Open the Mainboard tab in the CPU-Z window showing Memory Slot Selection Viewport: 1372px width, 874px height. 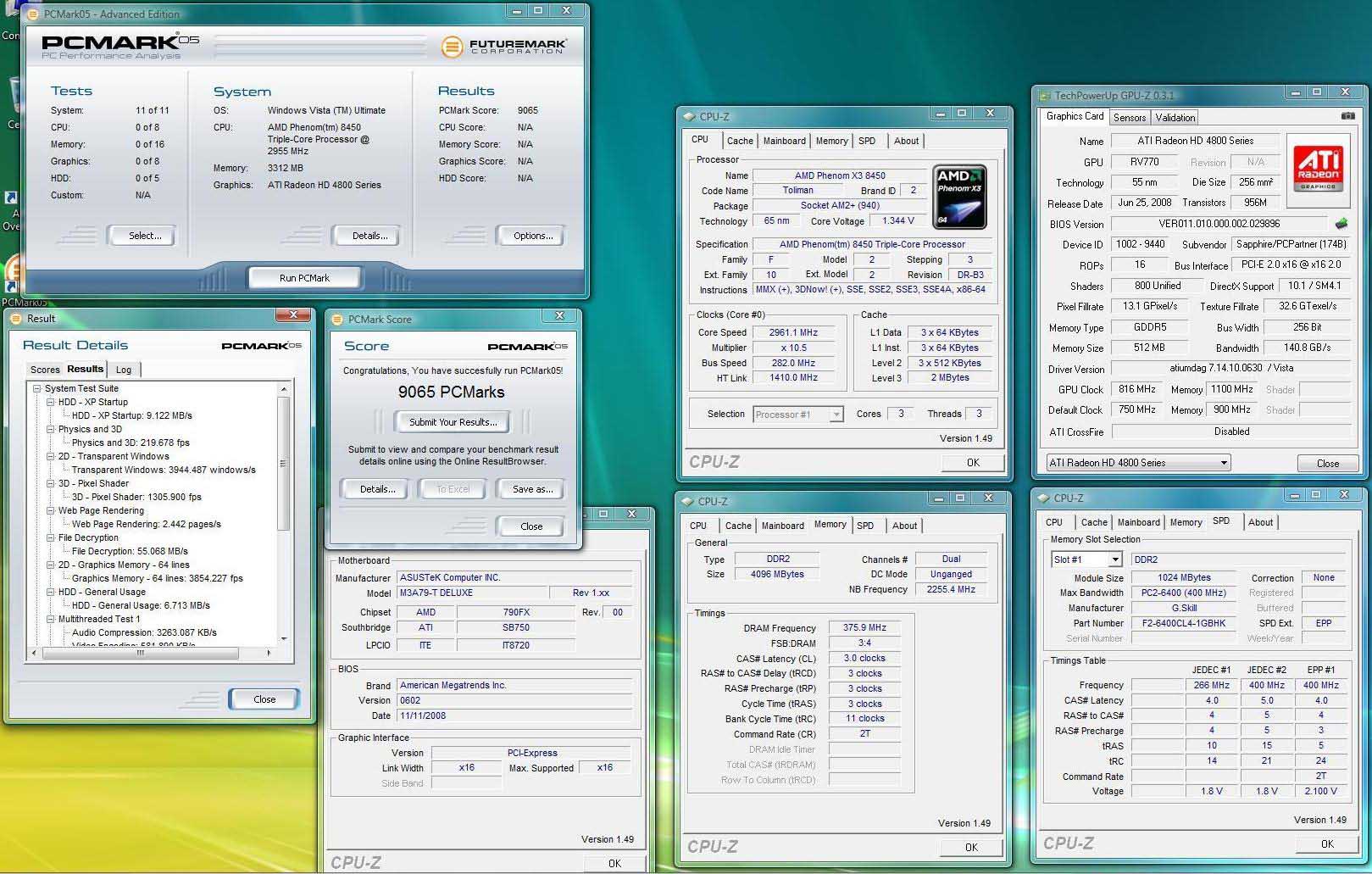(x=1138, y=522)
